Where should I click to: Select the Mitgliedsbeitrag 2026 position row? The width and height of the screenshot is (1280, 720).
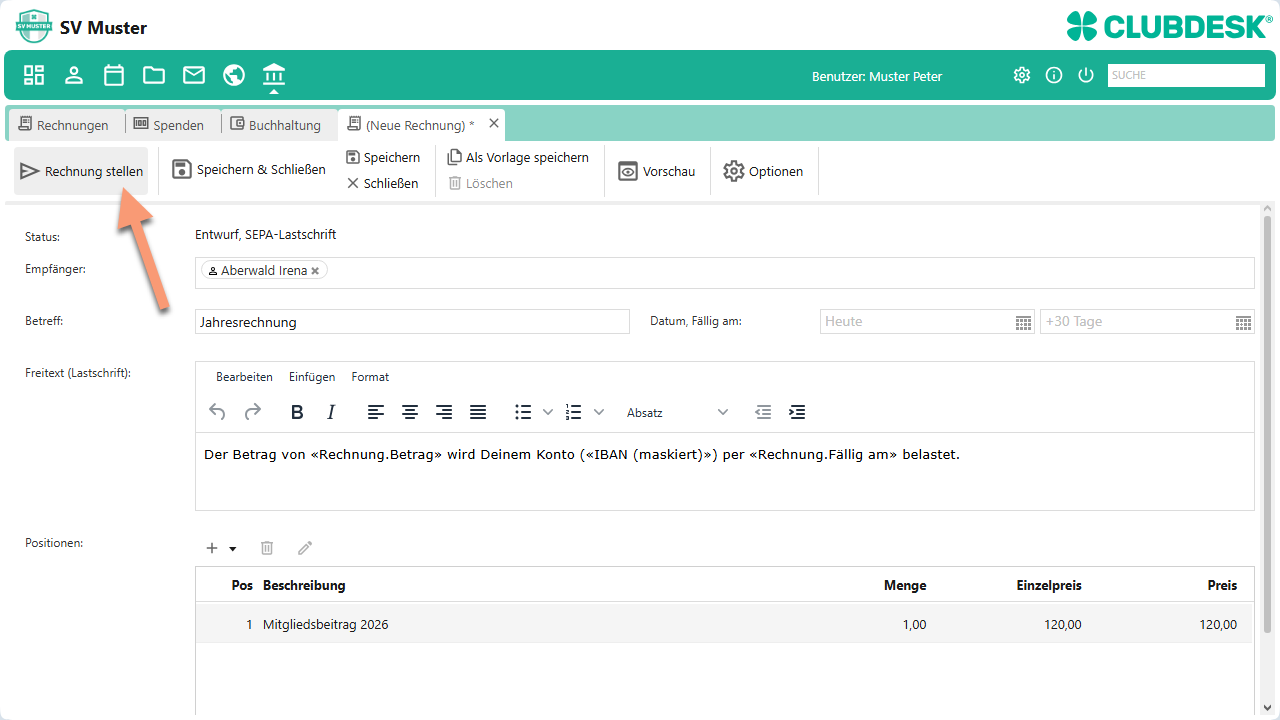724,625
